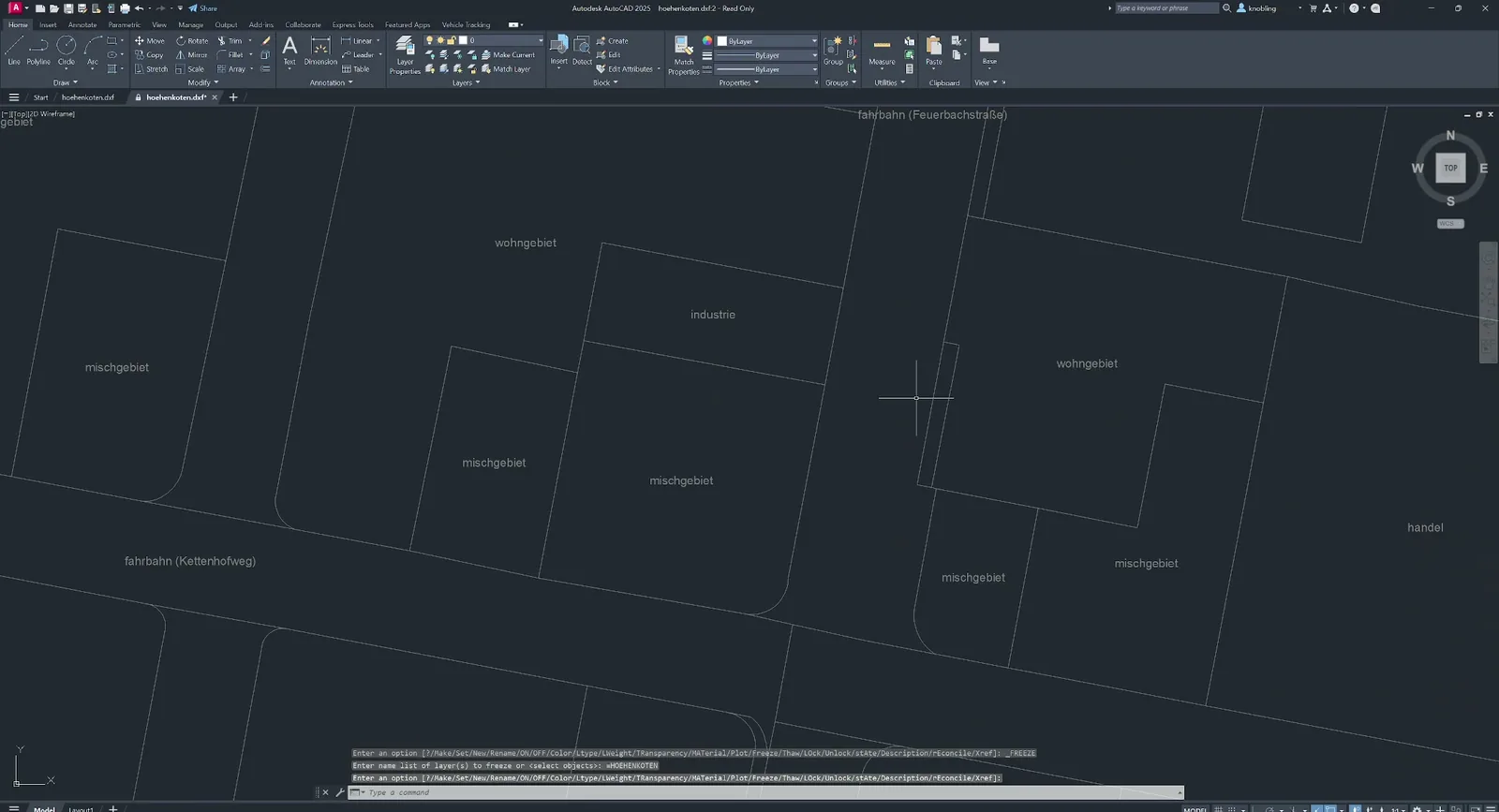Select the Circle tool
1499x812 pixels.
(x=67, y=51)
